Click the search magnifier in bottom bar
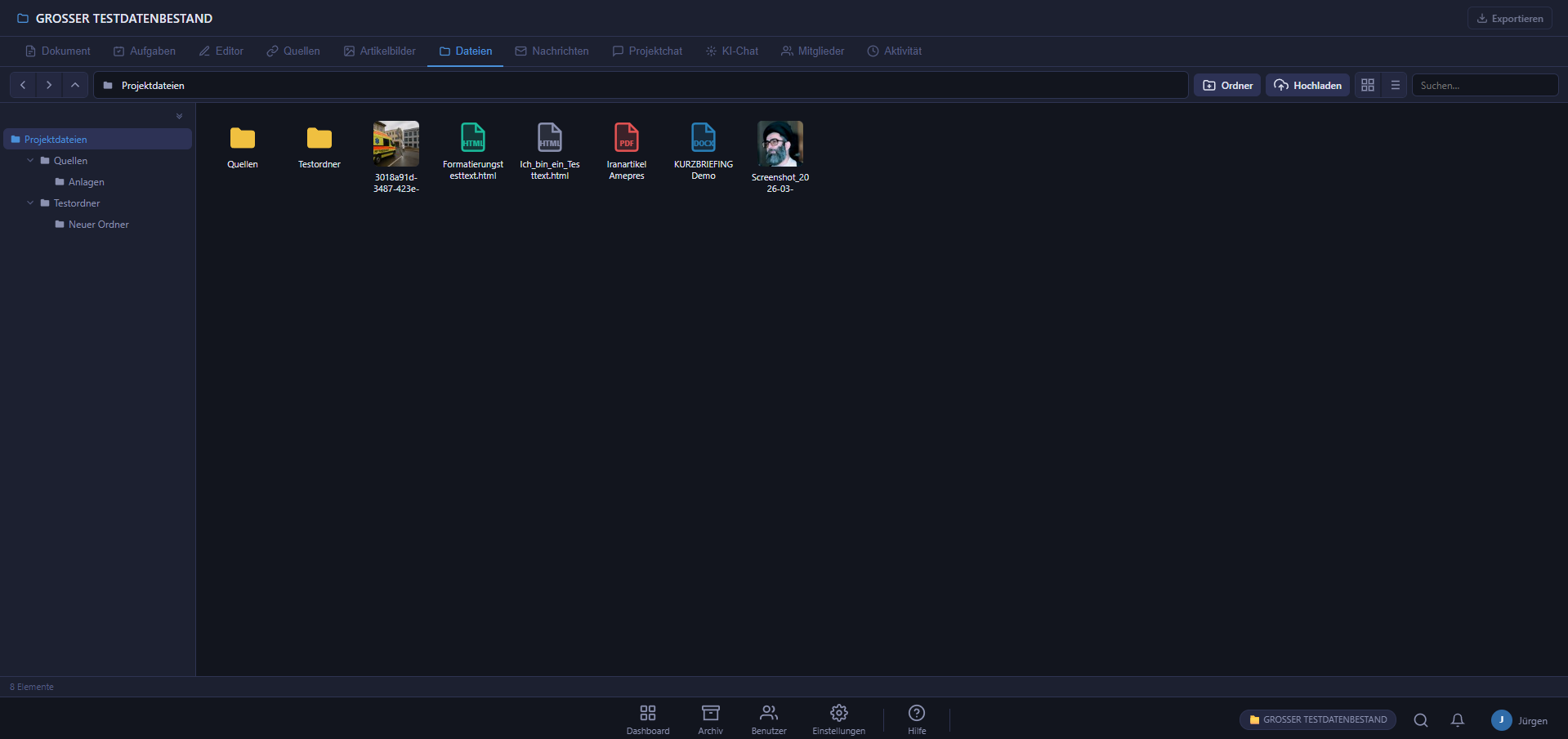Viewport: 1568px width, 739px height. 1421,719
